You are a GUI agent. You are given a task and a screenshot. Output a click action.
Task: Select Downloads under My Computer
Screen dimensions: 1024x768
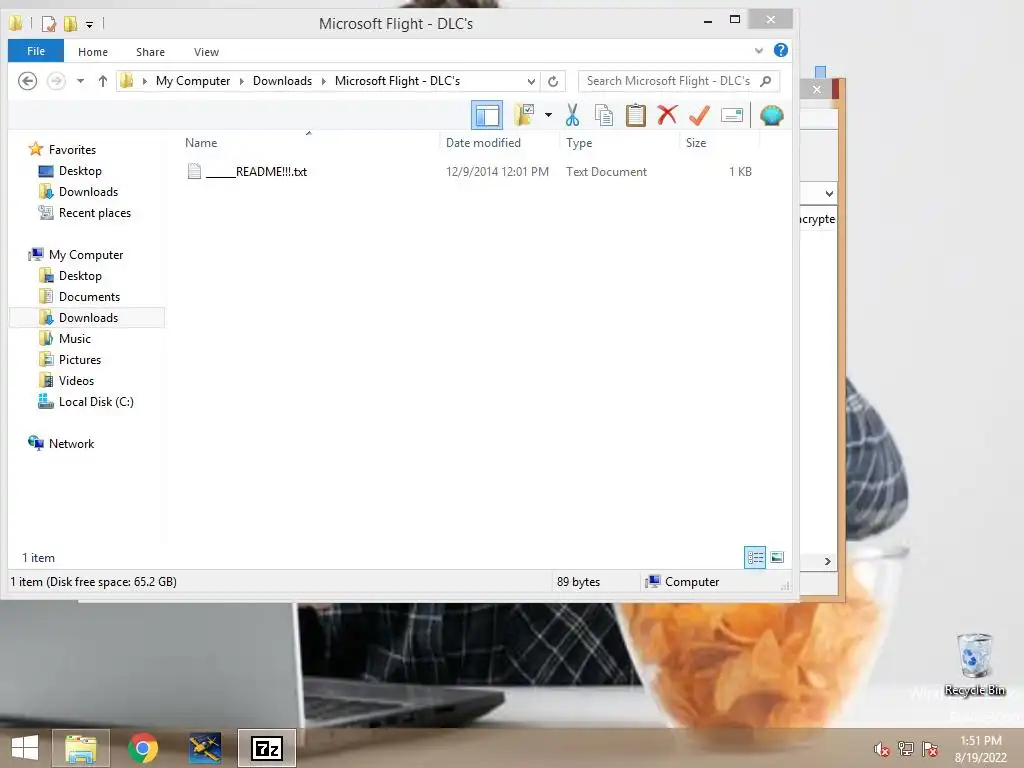88,317
